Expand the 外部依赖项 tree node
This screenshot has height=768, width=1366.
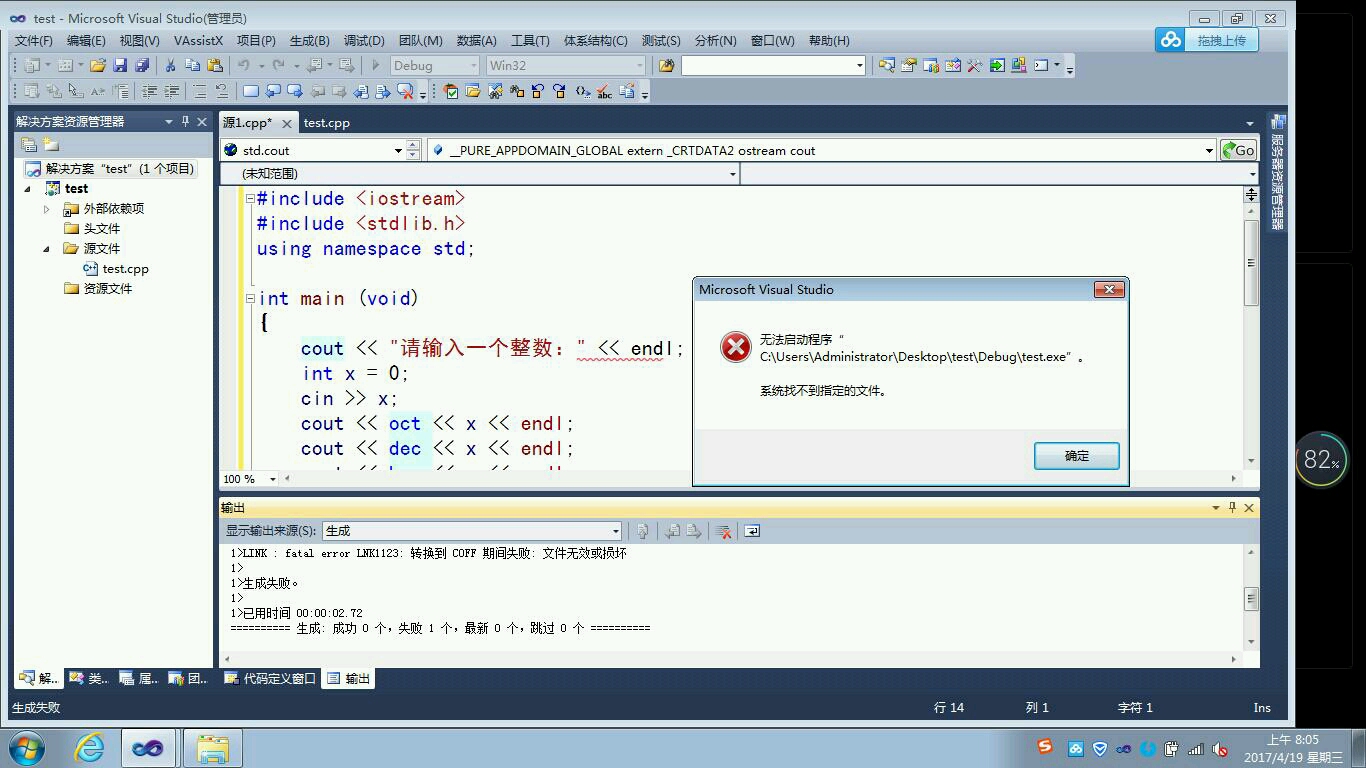click(46, 208)
